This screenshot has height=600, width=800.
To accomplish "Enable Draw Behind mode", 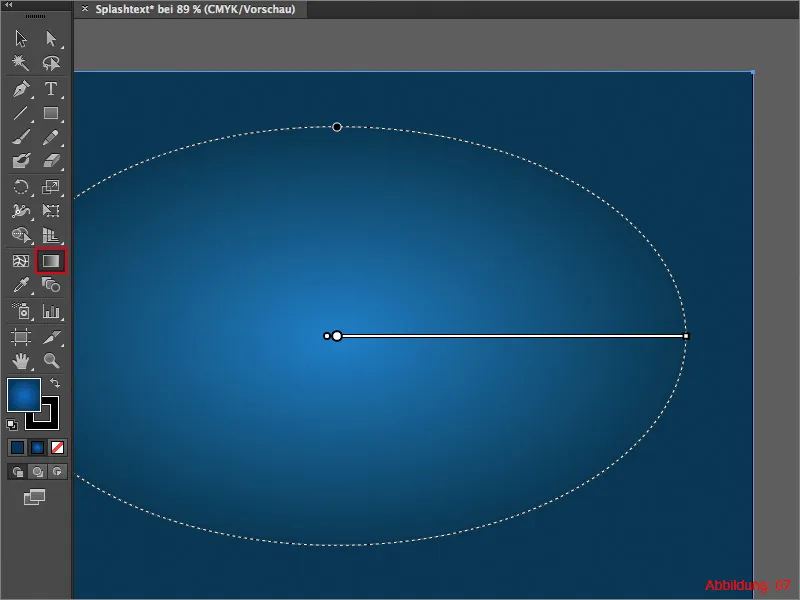I will (37, 472).
